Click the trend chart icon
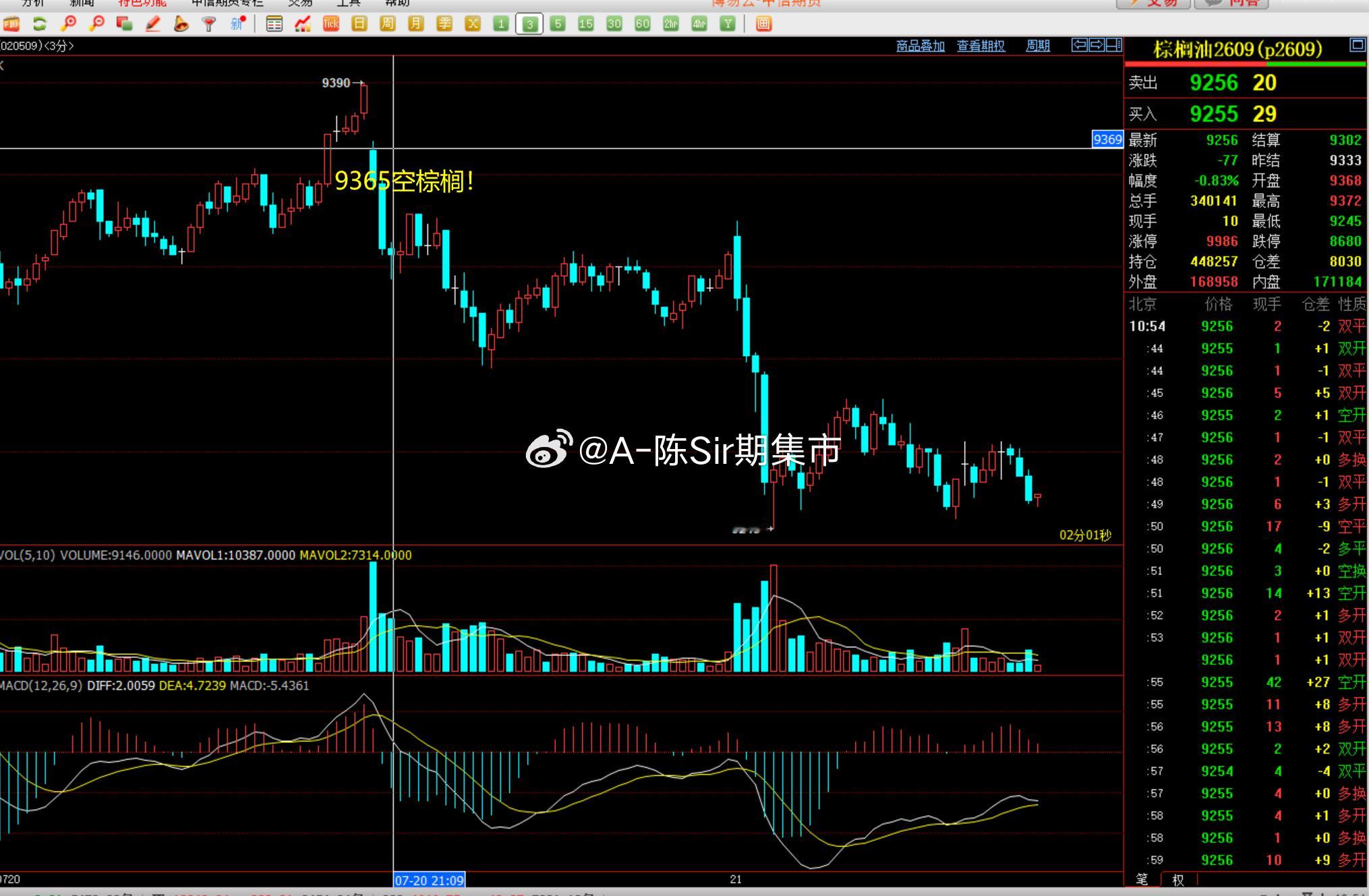1369x896 pixels. tap(303, 24)
